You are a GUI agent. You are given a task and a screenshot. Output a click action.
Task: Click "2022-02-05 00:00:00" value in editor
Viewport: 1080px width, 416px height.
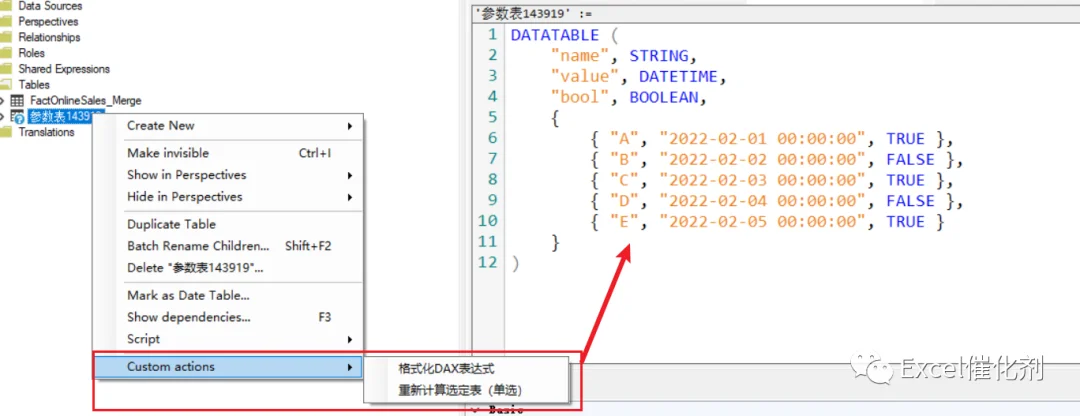click(x=762, y=221)
